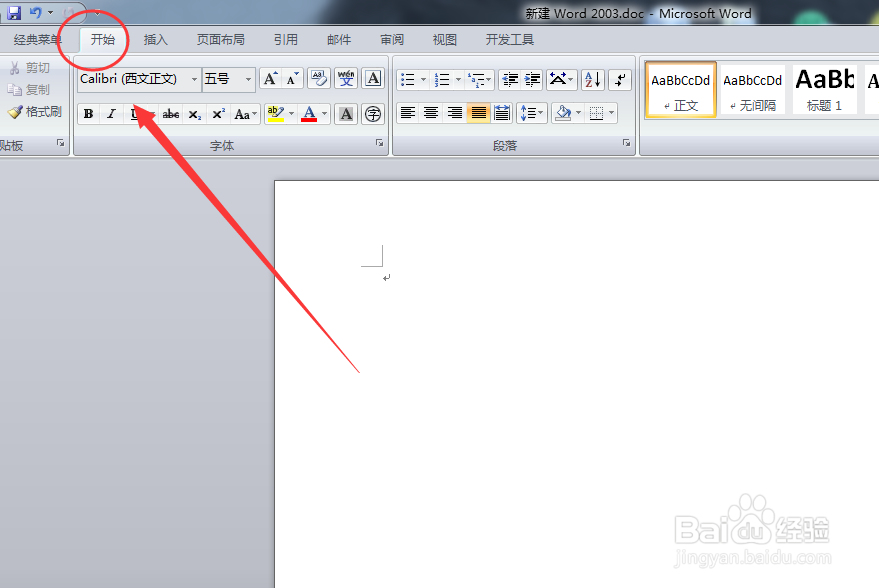Screen dimensions: 879x588
Task: Open the 经典菜单 tab
Action: click(x=38, y=40)
